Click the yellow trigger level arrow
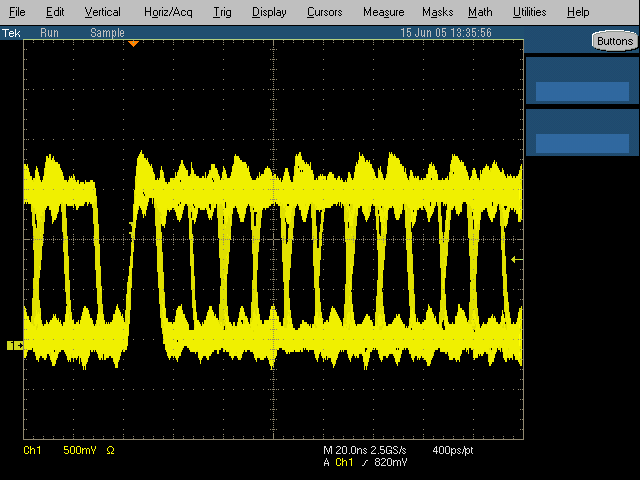640x480 pixels. [x=517, y=259]
